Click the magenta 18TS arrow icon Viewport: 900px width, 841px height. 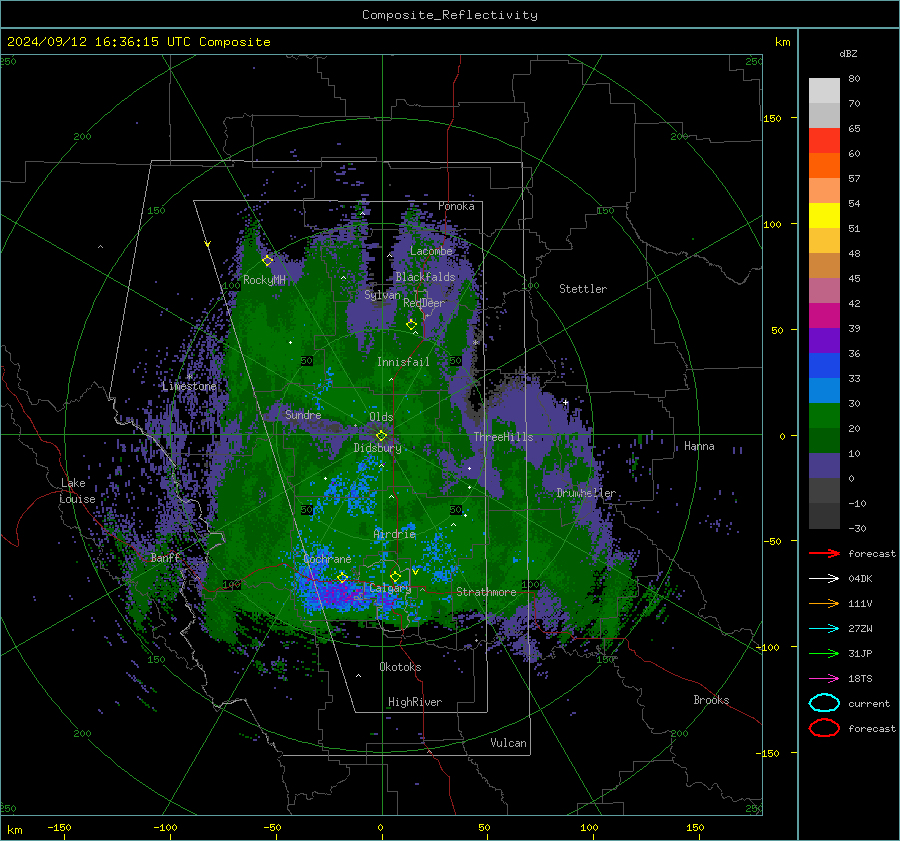[x=824, y=679]
